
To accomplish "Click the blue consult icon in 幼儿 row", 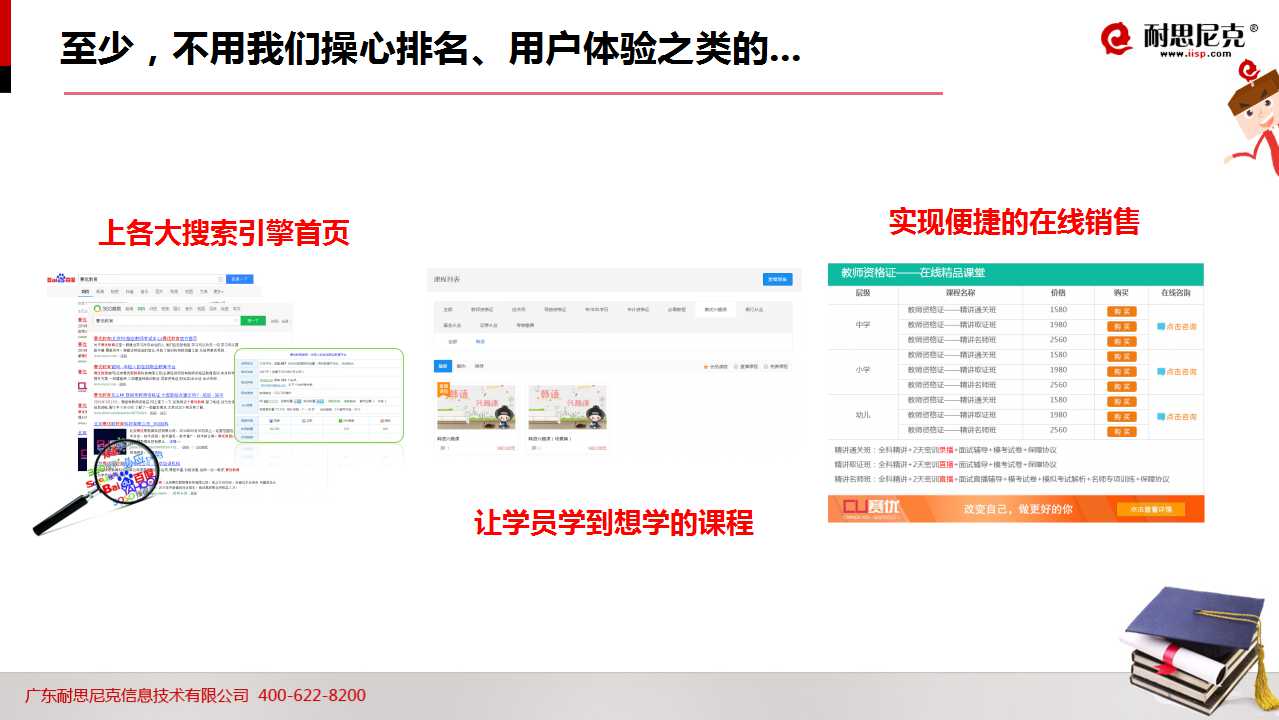I will (1161, 416).
